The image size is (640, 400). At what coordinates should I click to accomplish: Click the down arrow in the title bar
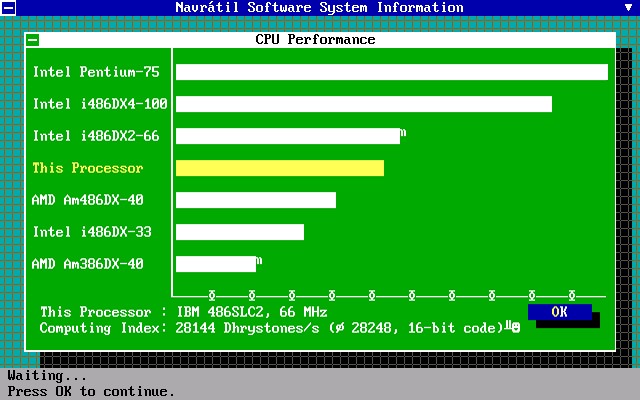coord(629,7)
